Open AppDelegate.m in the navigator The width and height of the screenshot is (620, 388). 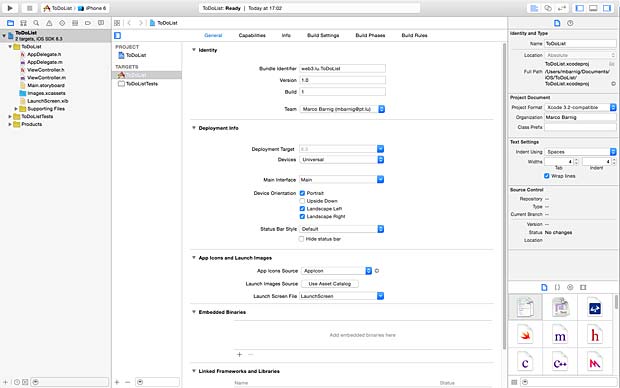(x=44, y=62)
